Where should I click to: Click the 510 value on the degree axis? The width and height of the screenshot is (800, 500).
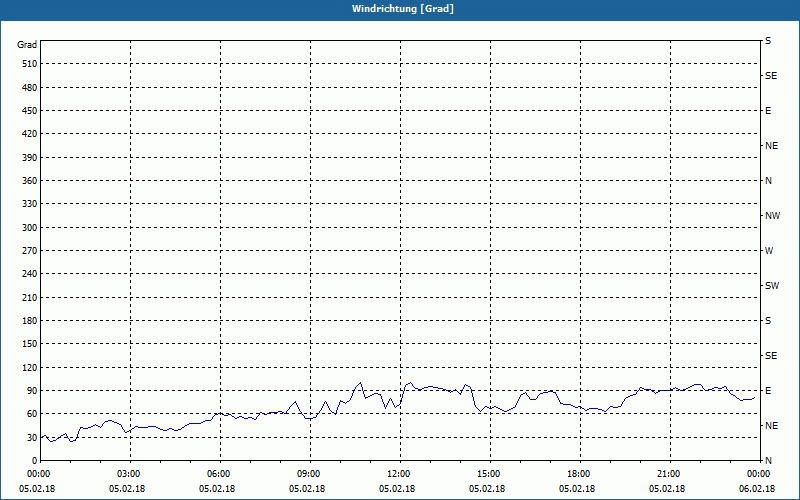pos(30,64)
